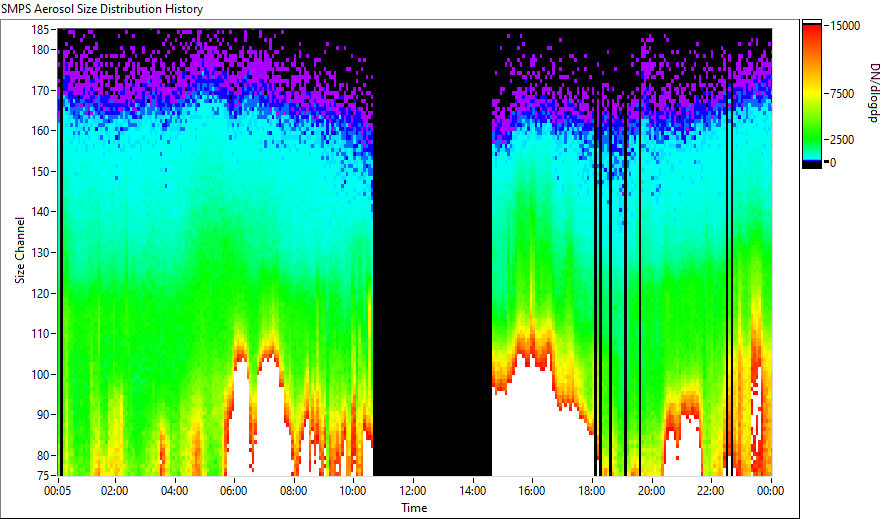Screen dimensions: 884x519
Task: Click the 08:00 time tick label
Action: [x=293, y=491]
